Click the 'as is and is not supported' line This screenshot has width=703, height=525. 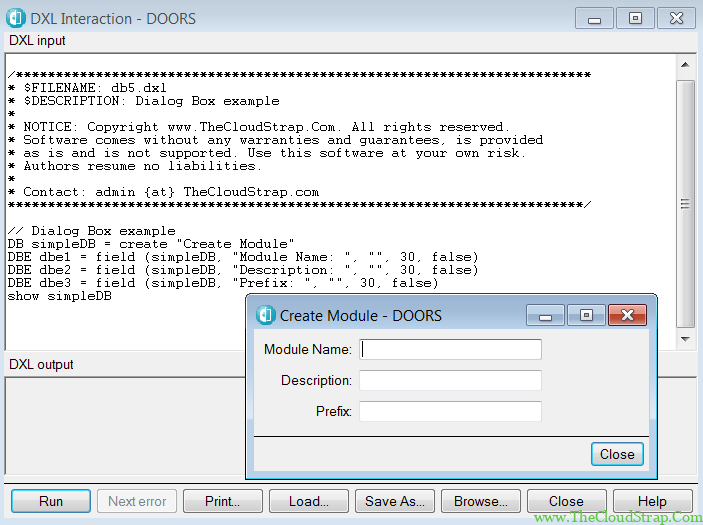[x=267, y=153]
